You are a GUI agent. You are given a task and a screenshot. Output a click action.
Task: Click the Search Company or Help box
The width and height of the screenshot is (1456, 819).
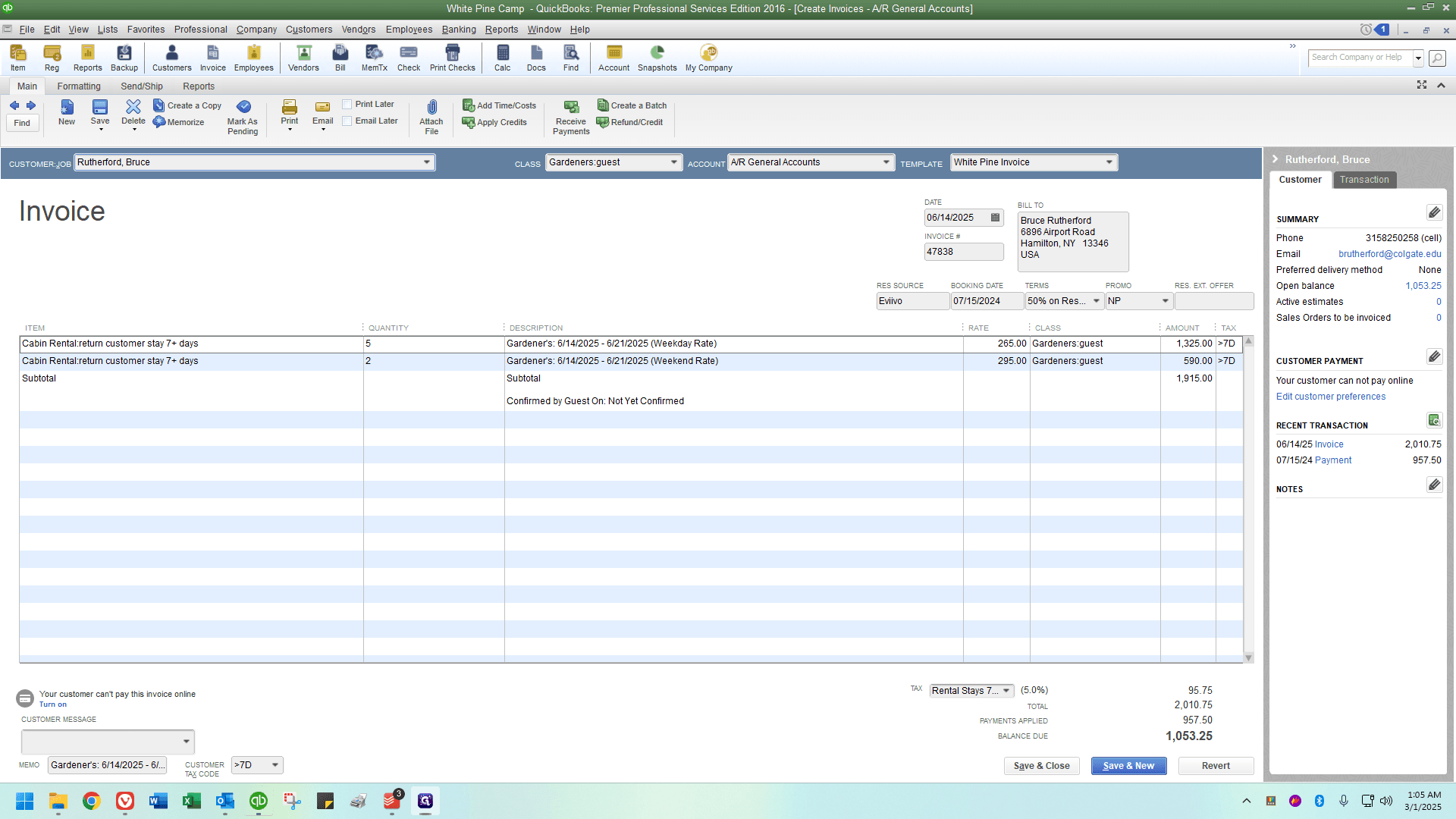coord(1360,58)
